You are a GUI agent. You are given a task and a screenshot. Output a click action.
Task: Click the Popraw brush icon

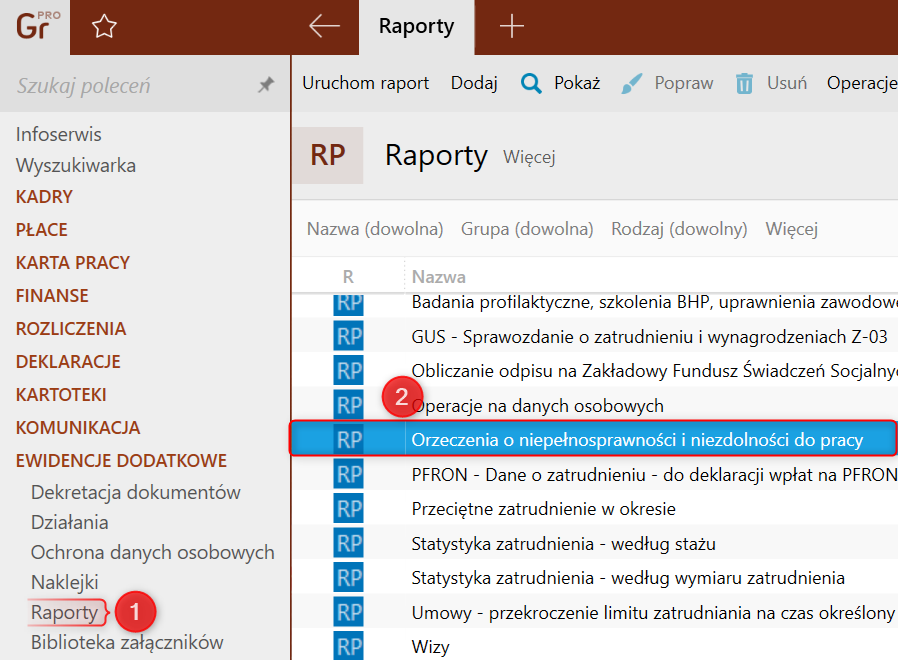[x=632, y=84]
